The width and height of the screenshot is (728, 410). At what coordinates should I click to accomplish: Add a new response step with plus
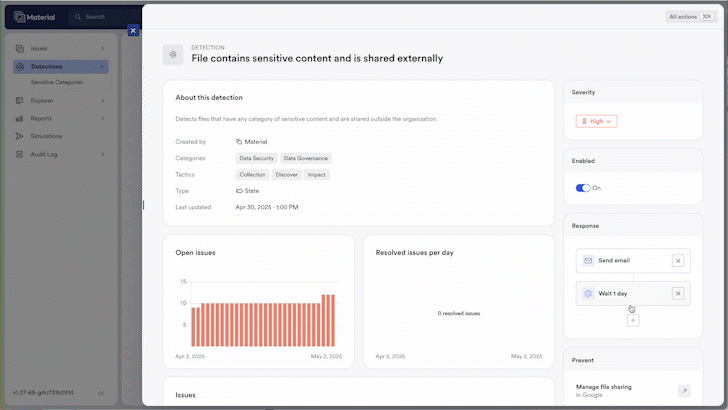pos(633,320)
